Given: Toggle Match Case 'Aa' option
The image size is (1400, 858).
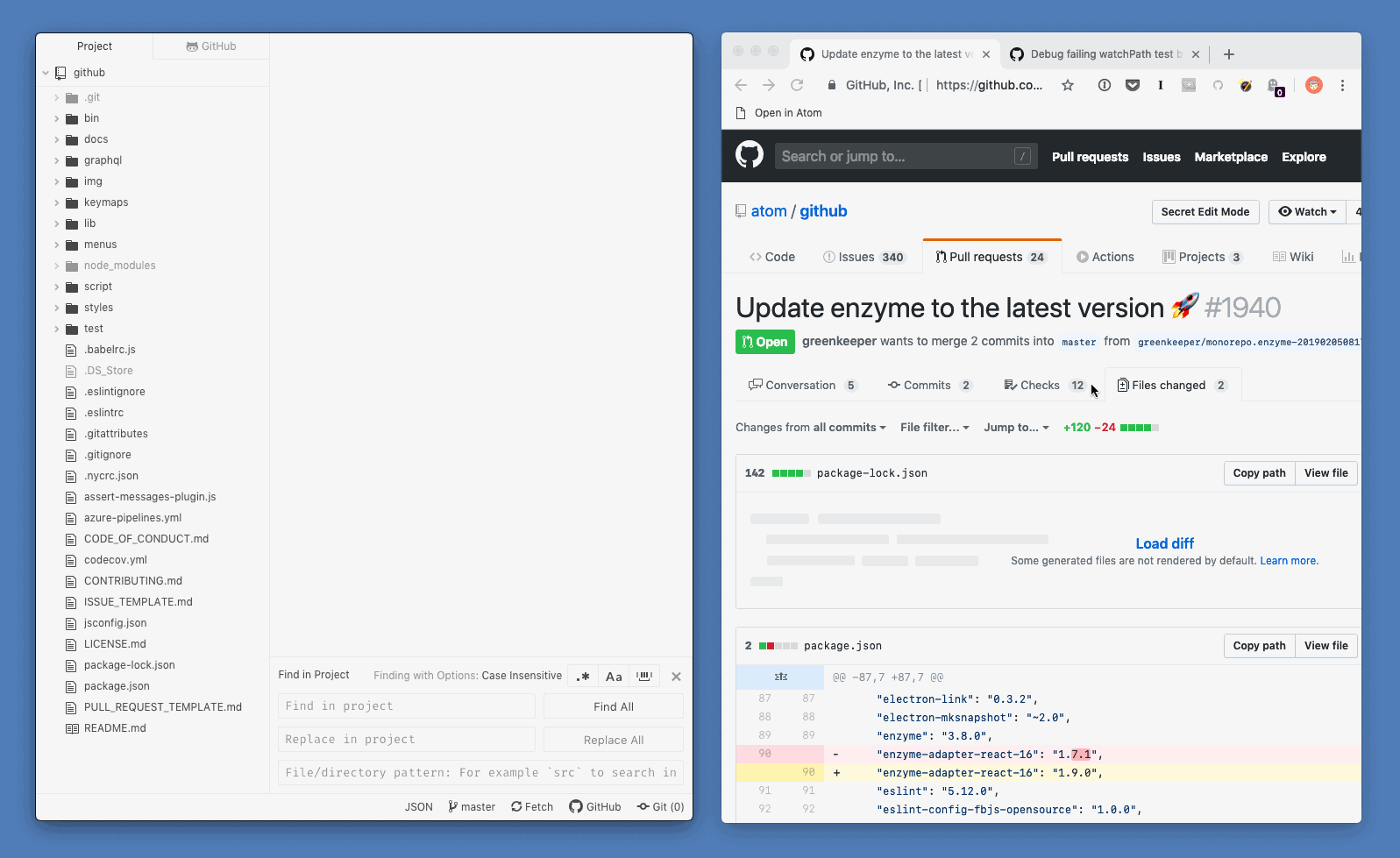Looking at the screenshot, I should [614, 677].
